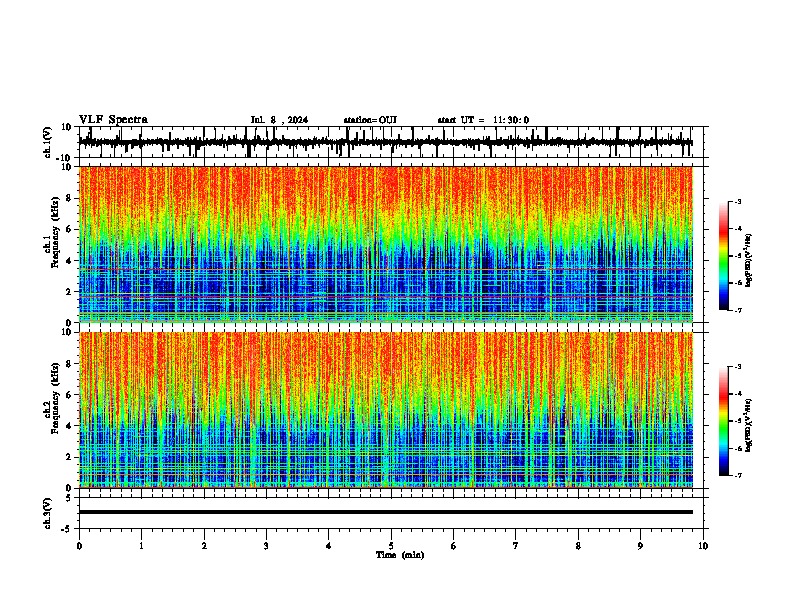792x612 pixels.
Task: Click the "6" kHz tick on ch.1 spectrogram
Action: [69, 229]
